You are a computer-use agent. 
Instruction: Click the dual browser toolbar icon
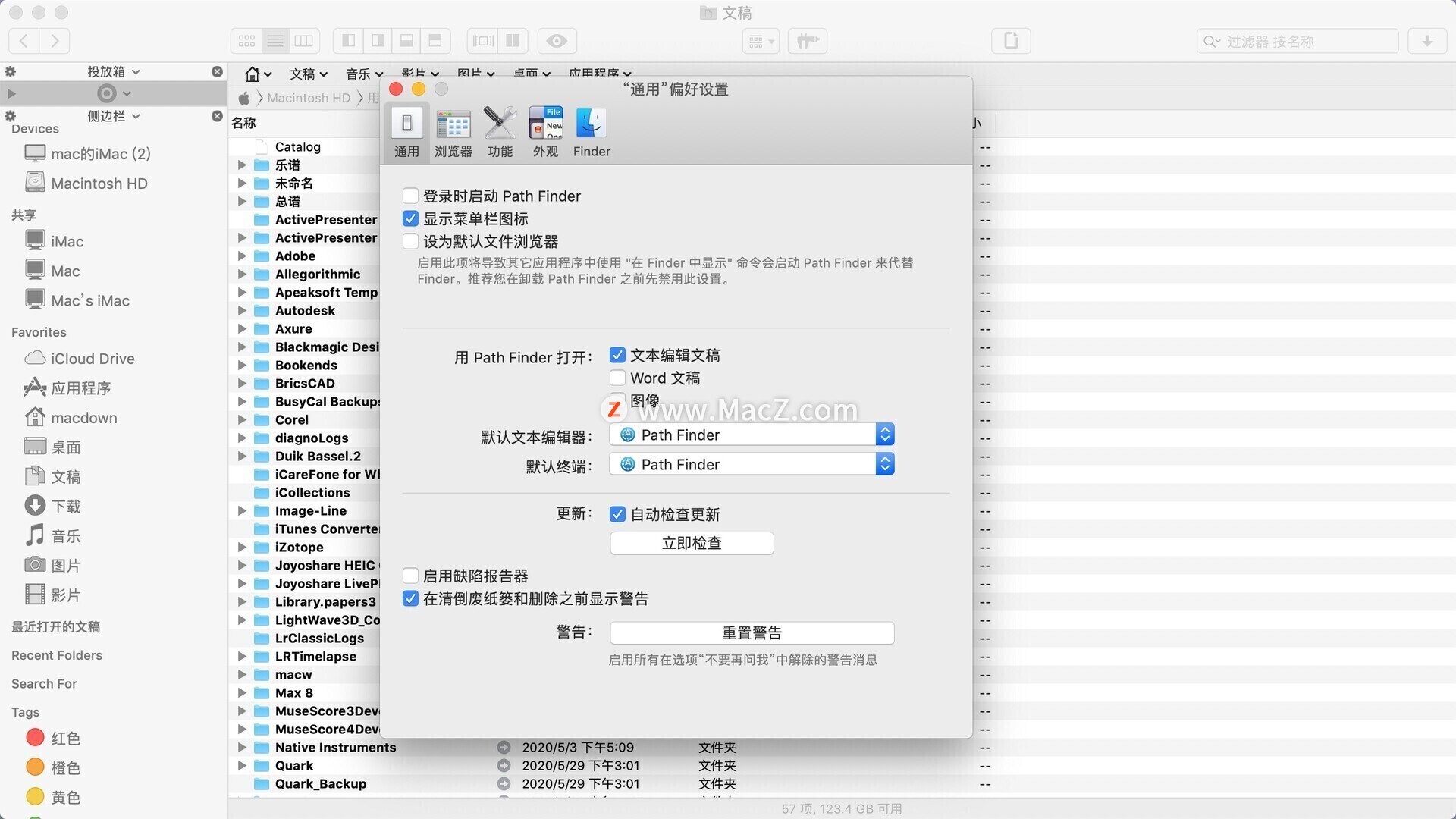point(513,41)
